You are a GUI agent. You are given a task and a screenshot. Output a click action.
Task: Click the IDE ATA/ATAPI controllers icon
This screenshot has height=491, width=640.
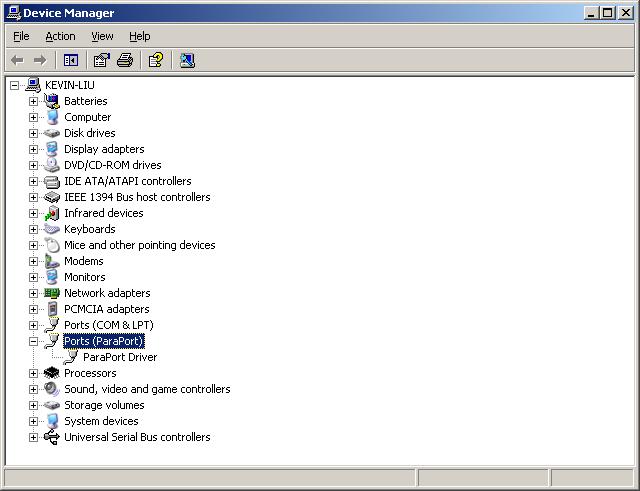coord(52,181)
